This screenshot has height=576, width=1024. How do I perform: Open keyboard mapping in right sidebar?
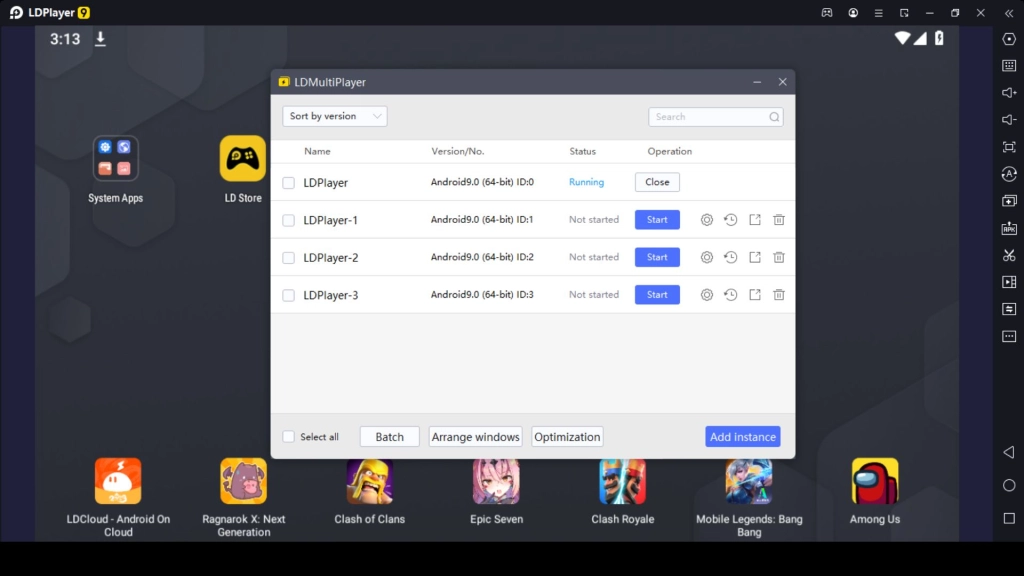pyautogui.click(x=1009, y=66)
